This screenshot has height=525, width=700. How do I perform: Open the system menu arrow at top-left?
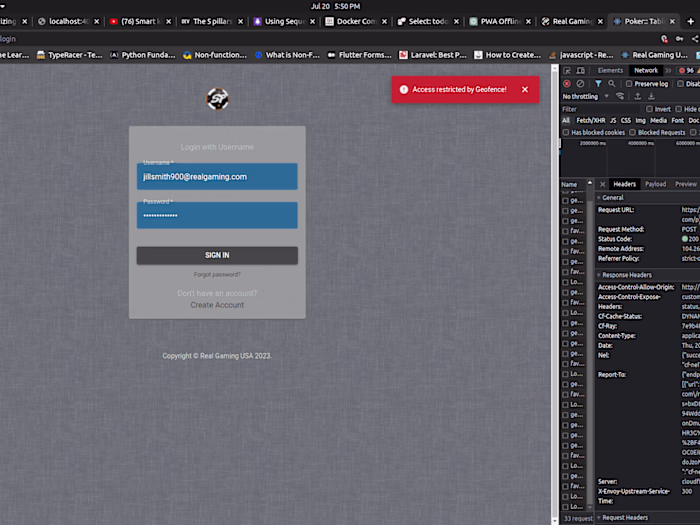click(x=3, y=6)
